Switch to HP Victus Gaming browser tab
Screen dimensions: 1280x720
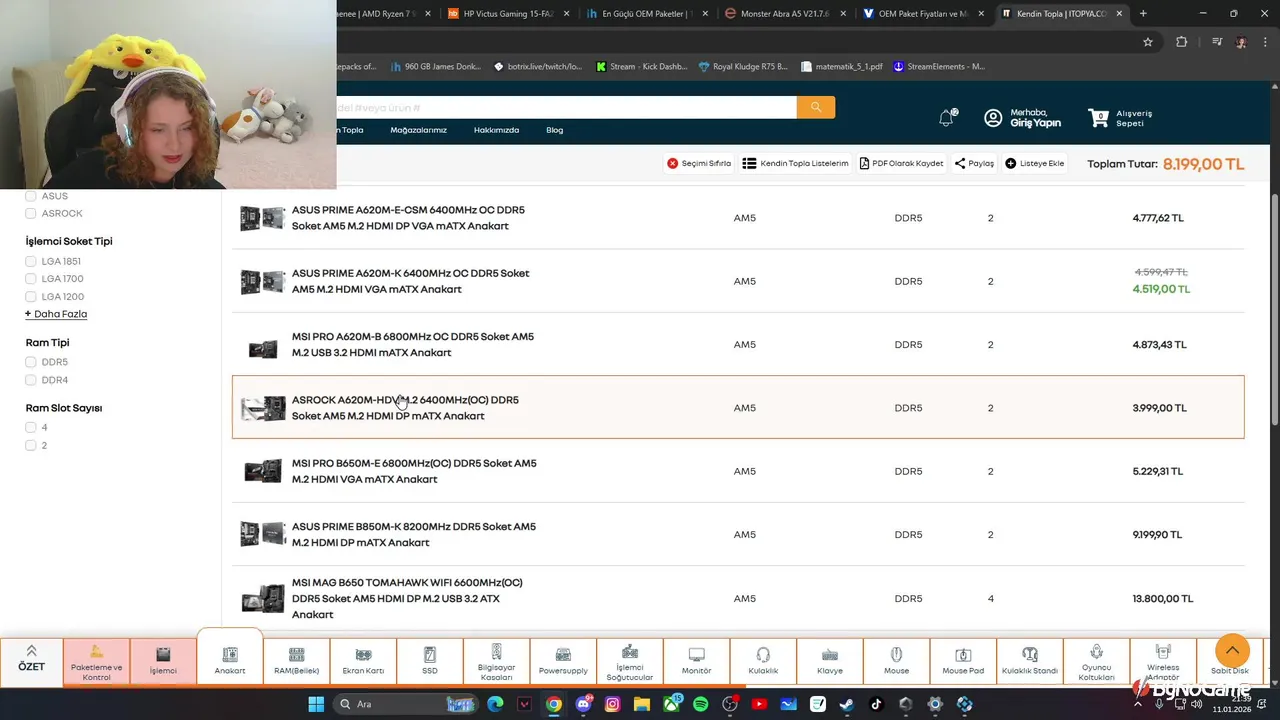click(510, 13)
